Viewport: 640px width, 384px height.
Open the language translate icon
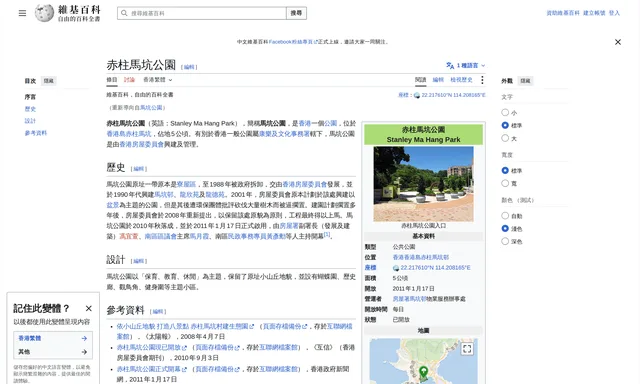coord(450,65)
